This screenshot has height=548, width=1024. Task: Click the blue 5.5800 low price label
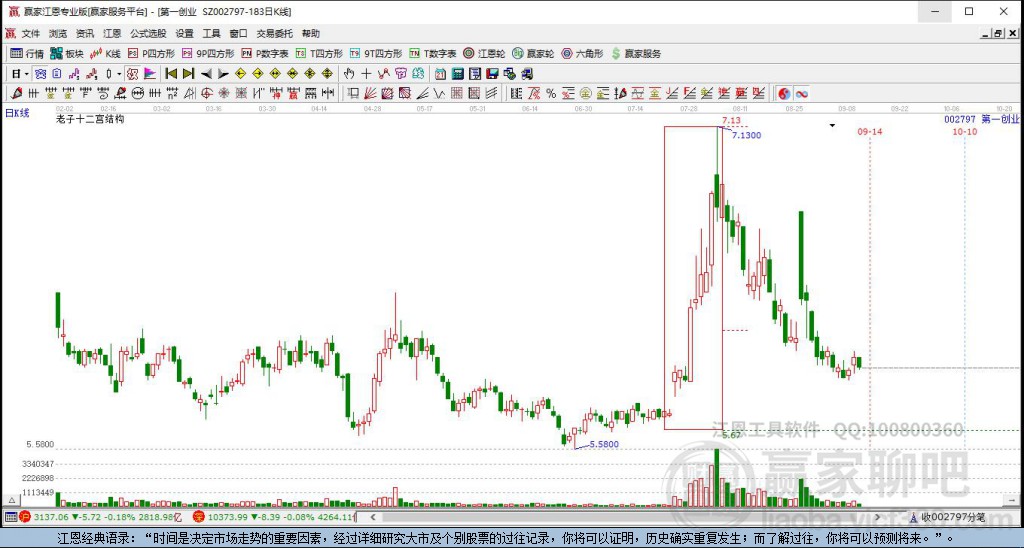pos(604,444)
